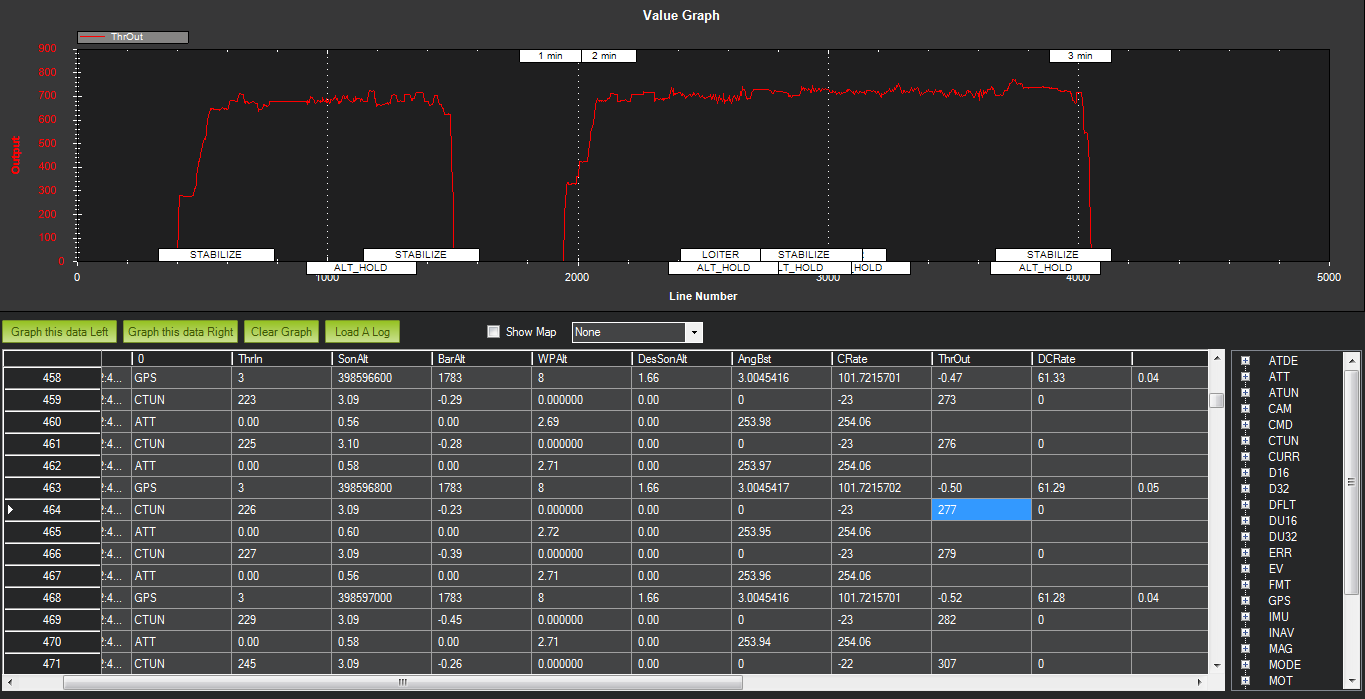Select the ThrOut column header
The height and width of the screenshot is (699, 1365).
pyautogui.click(x=981, y=358)
